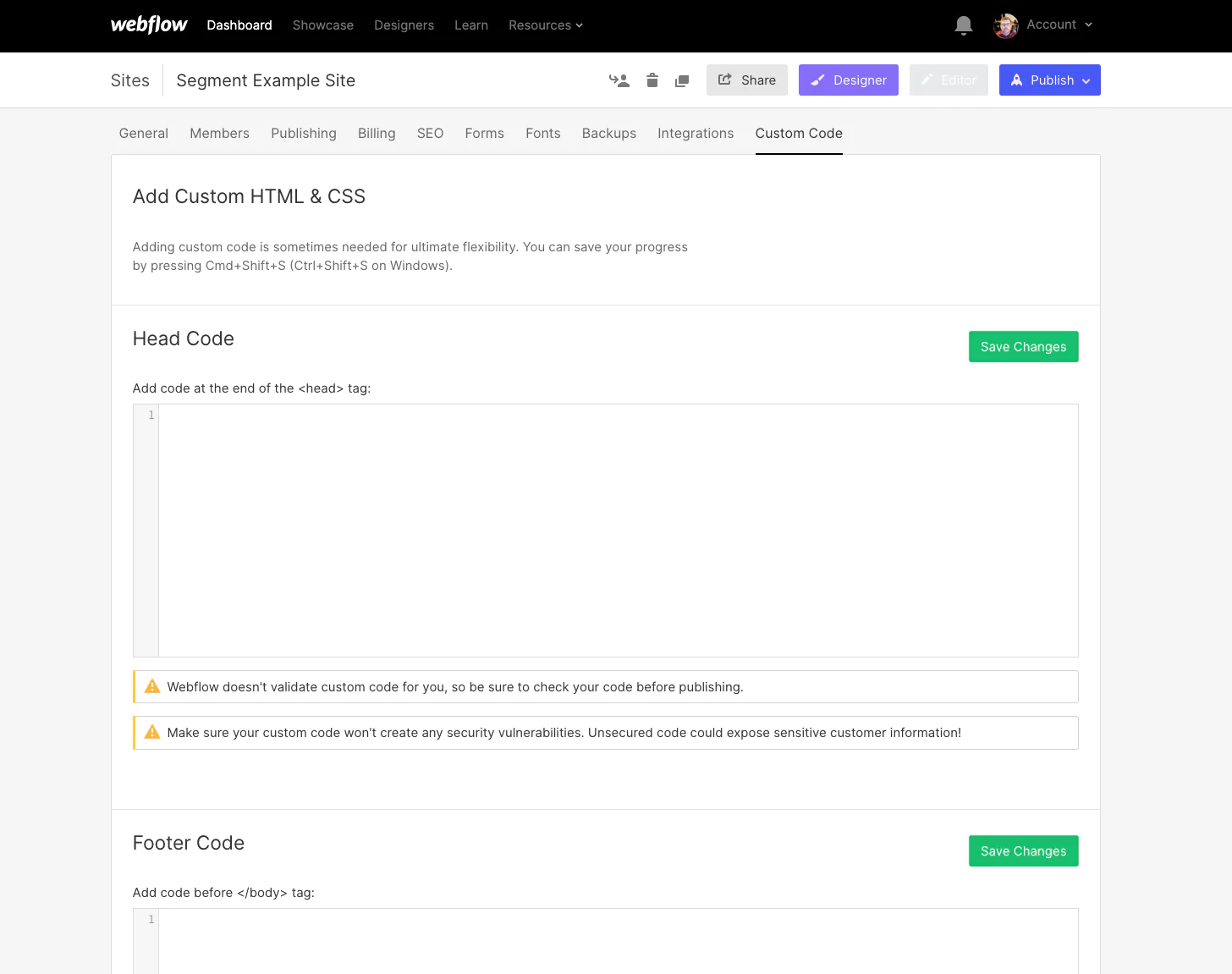The width and height of the screenshot is (1232, 974).
Task: Click the user profile avatar
Action: tap(1005, 25)
